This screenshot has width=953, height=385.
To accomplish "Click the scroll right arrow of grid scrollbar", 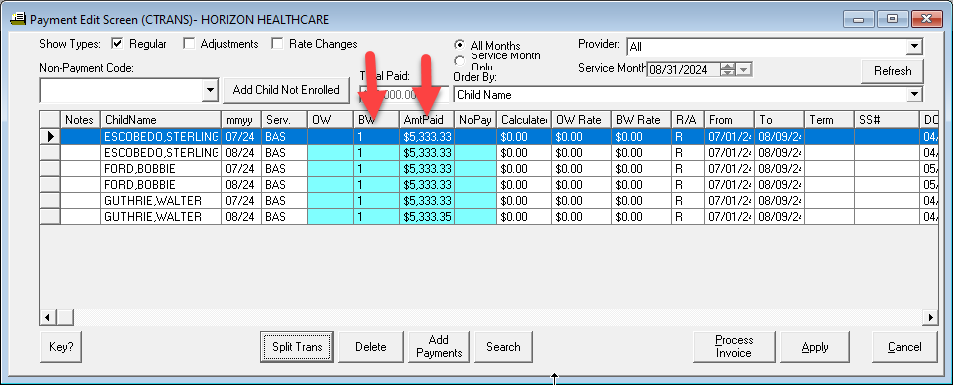I will (x=930, y=317).
